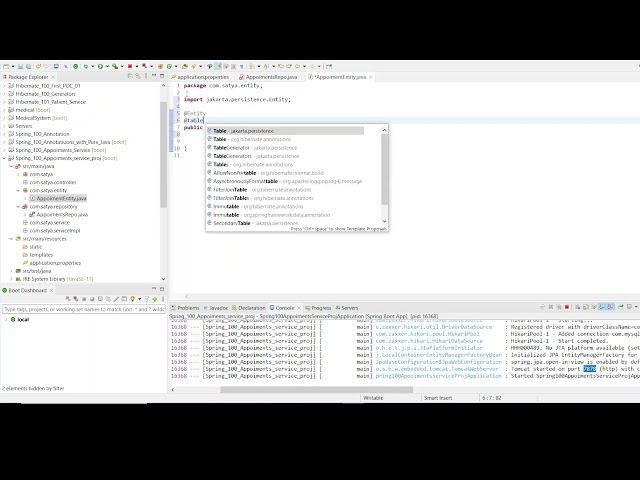Click Boot Dashboard stop square icon
Viewport: 640px width, 480px height.
click(84, 299)
